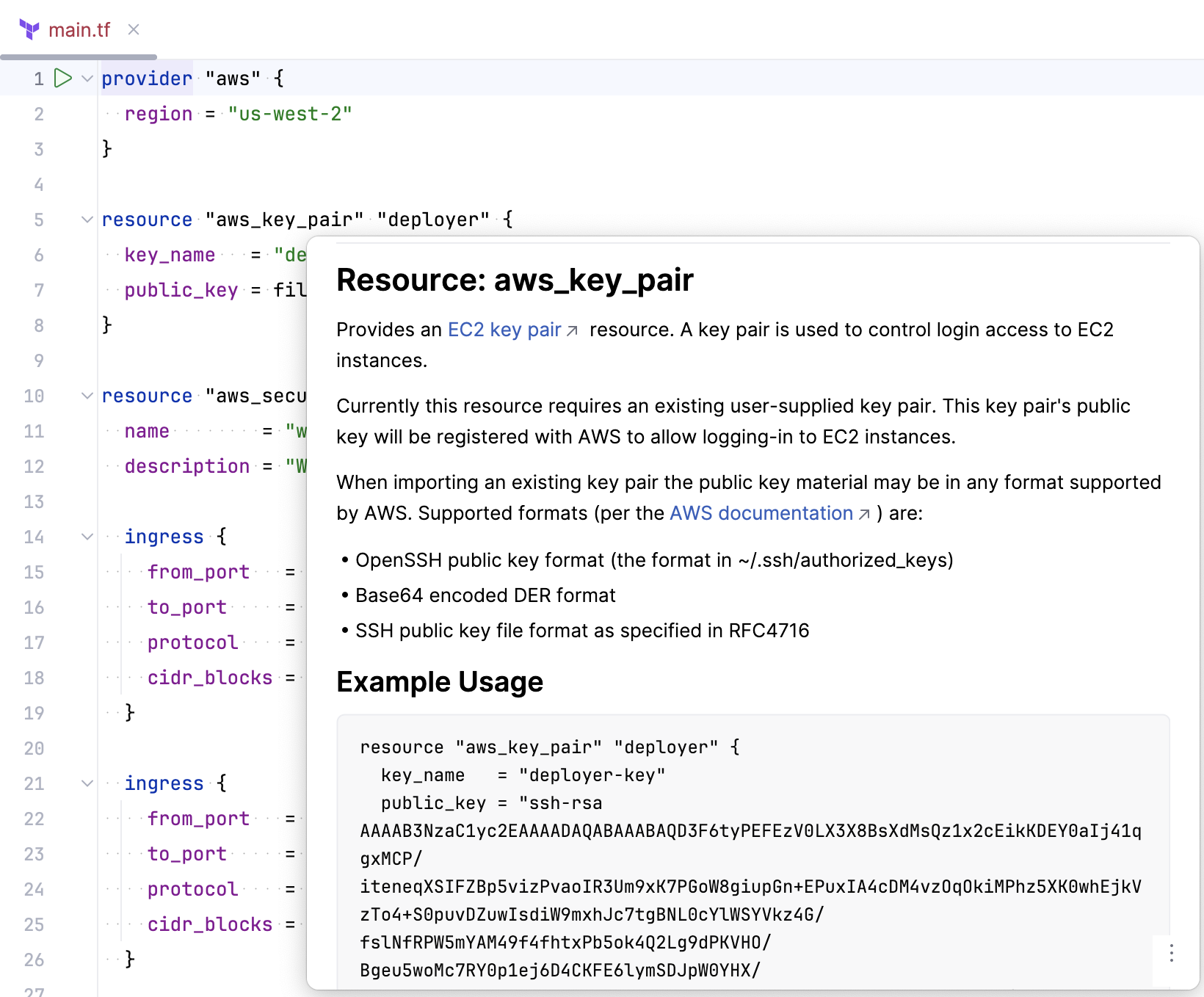Collapse the second ingress block
This screenshot has height=997, width=1204.
87,783
